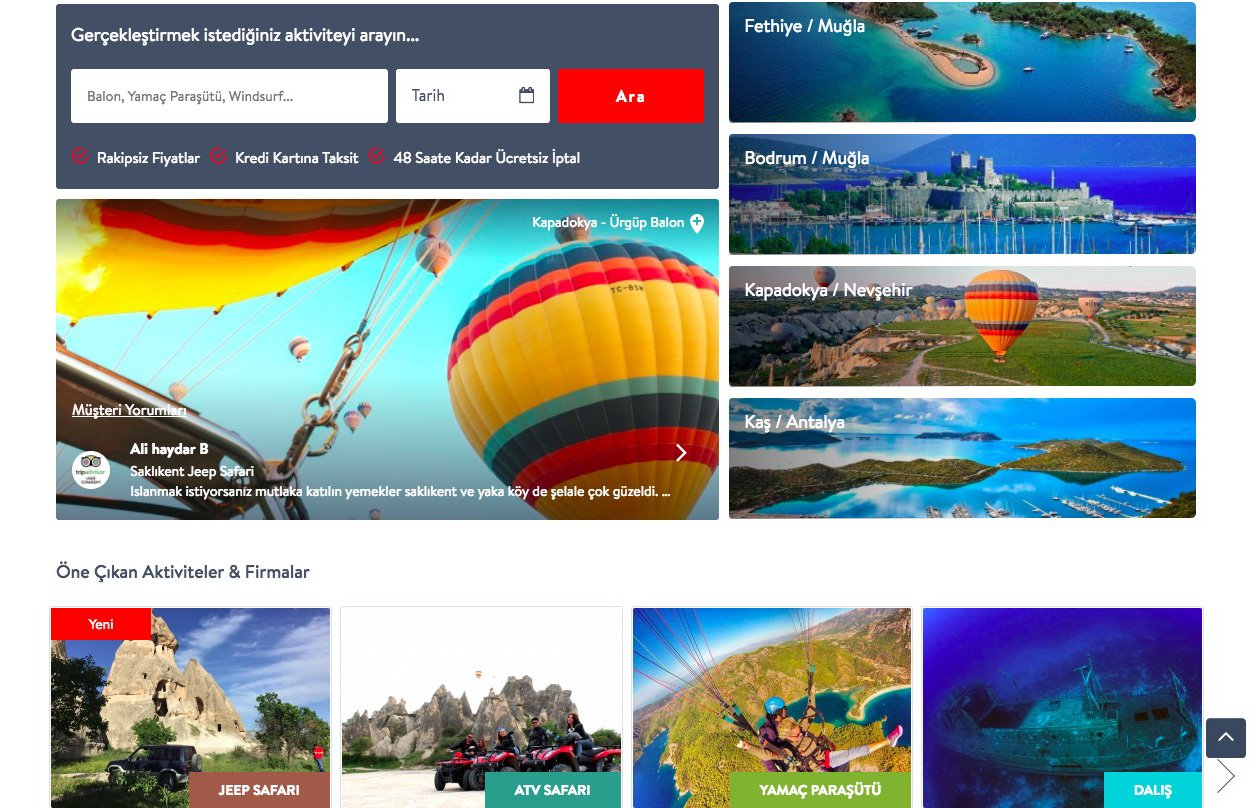Click the activity search input field

[229, 96]
